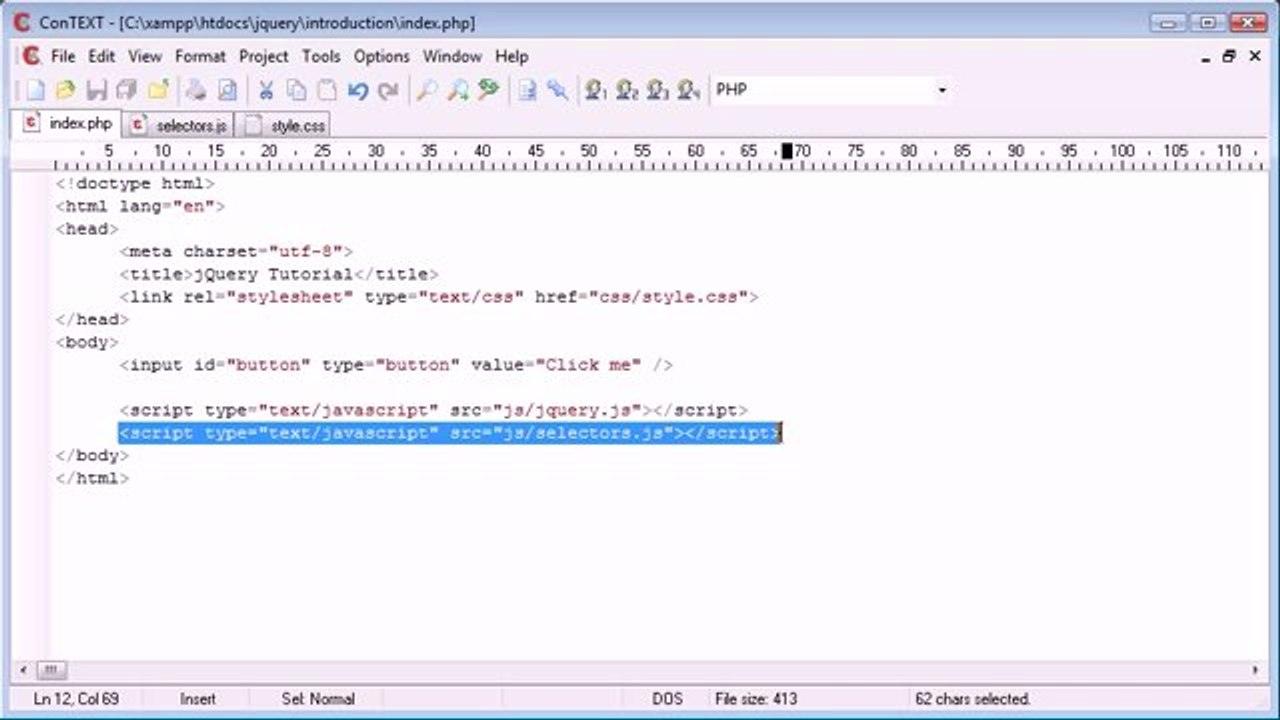Open the Project menu
This screenshot has width=1280, height=720.
[x=264, y=56]
